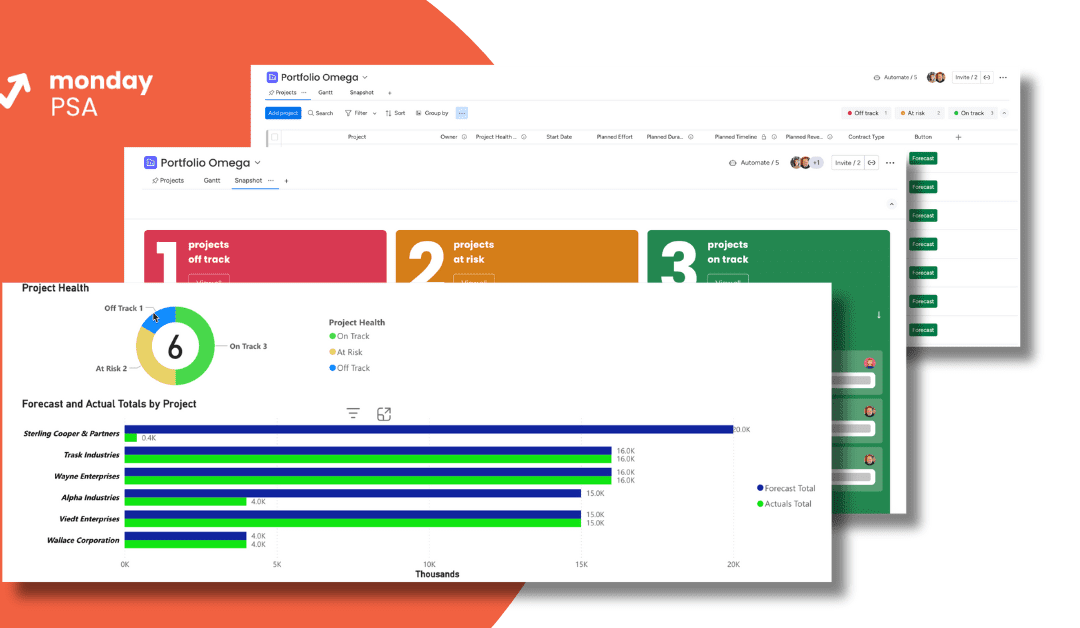Open Automate / 5 in the back window

pos(895,77)
